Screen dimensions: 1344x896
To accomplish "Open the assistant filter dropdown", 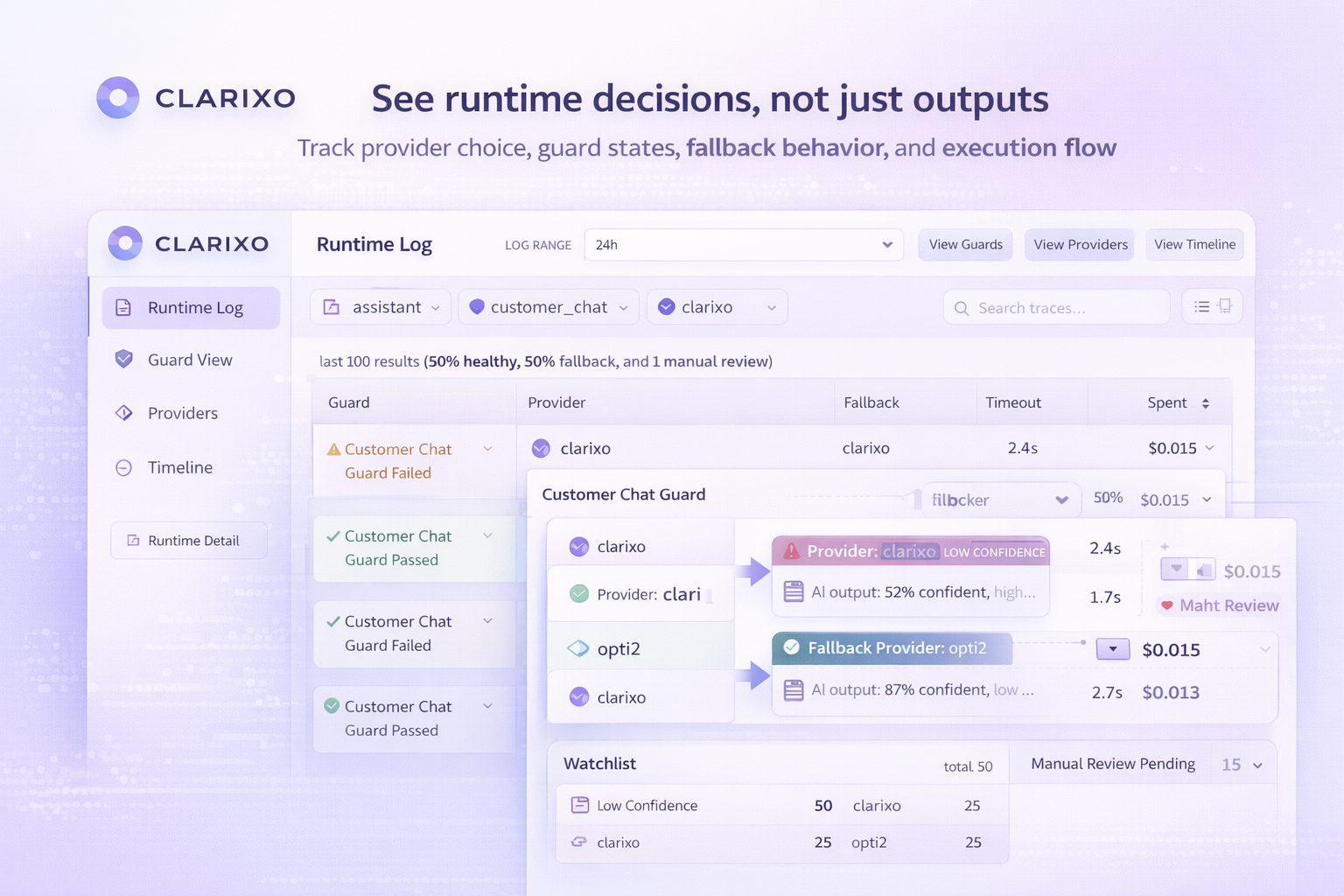I will 381,307.
